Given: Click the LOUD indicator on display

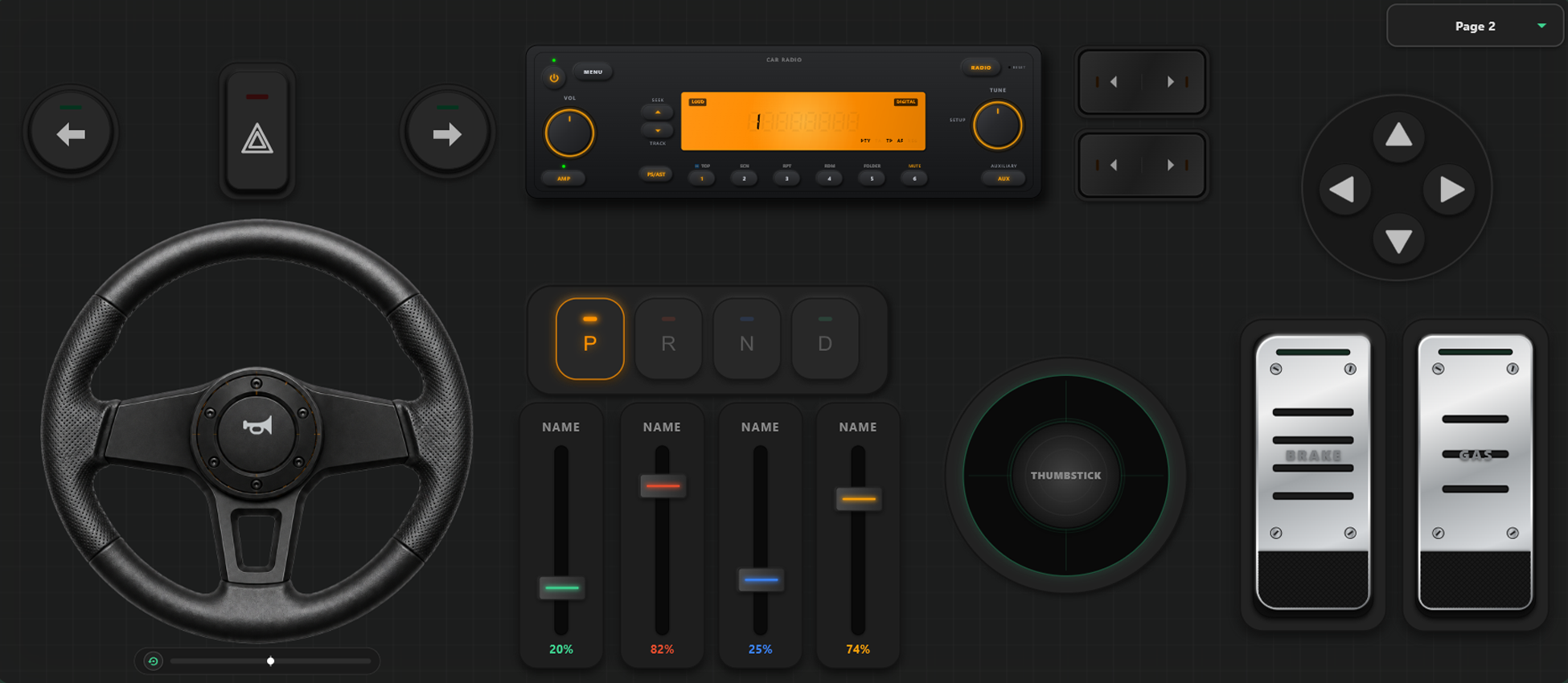Looking at the screenshot, I should [698, 102].
